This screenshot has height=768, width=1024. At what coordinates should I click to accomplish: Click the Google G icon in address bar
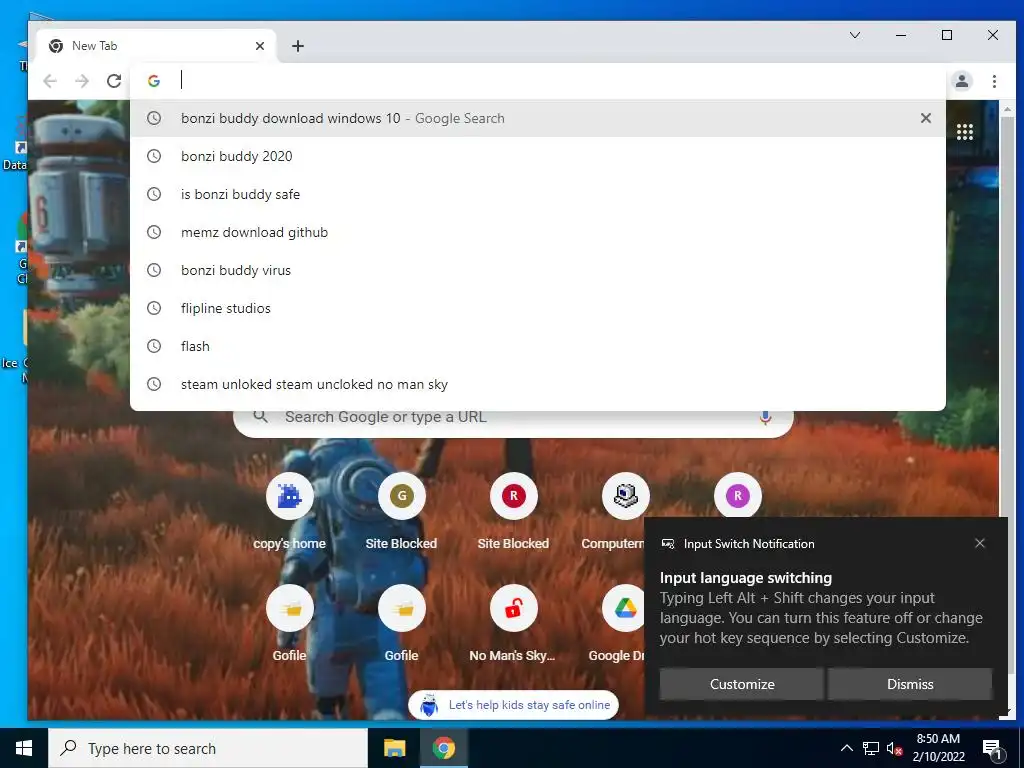point(154,81)
